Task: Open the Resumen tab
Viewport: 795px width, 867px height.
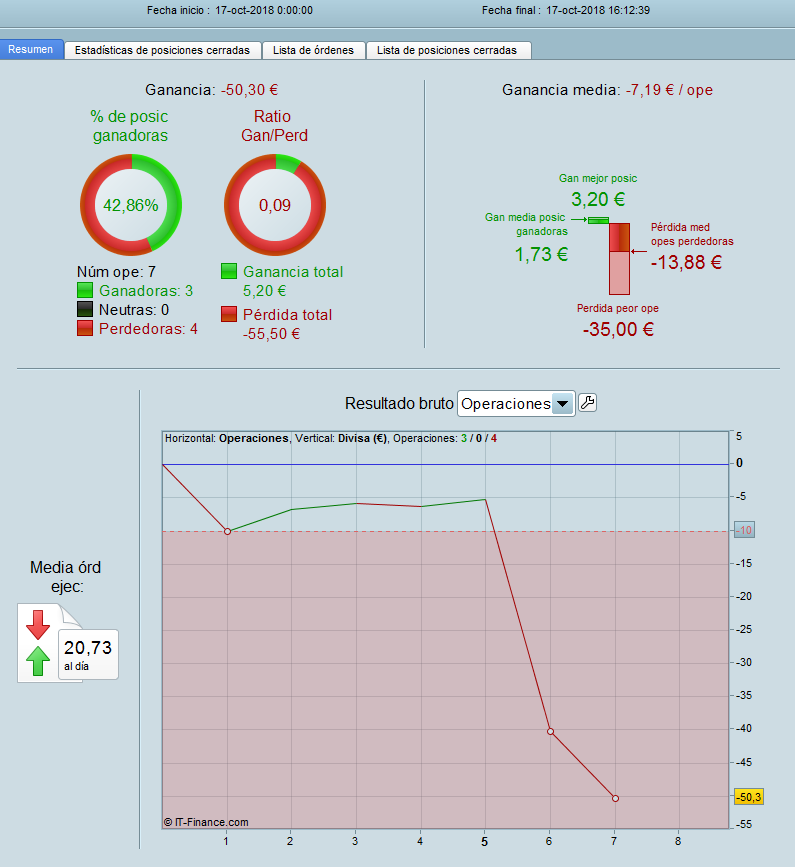Action: 31,49
